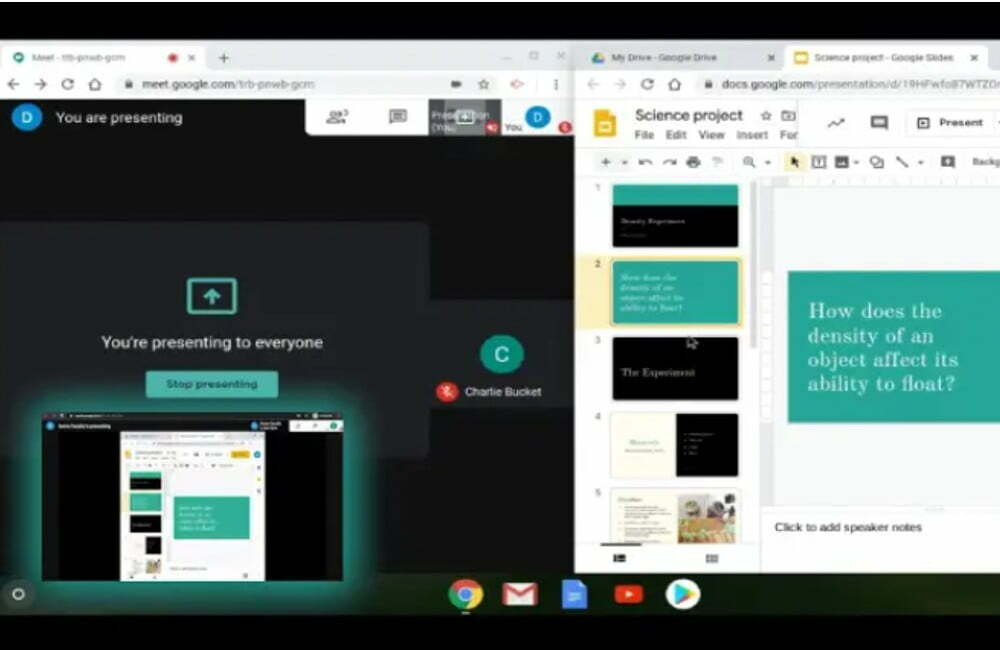Click the undo arrow in Slides
The width and height of the screenshot is (1000, 650).
645,162
